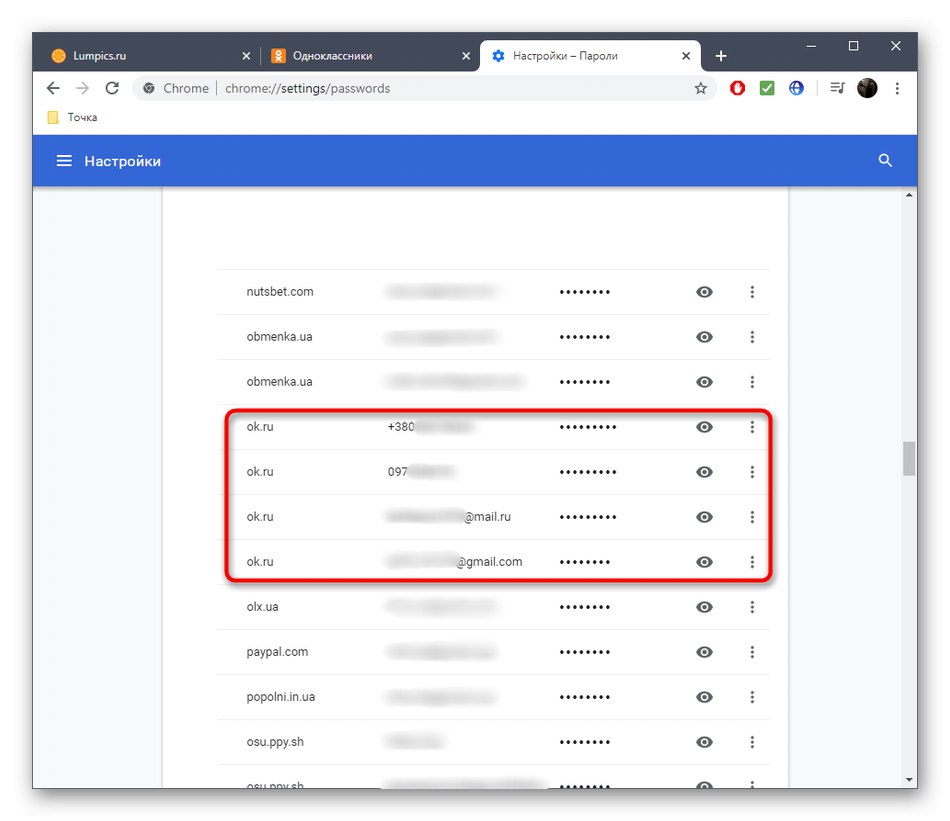Open more actions for popolni.in.ua
This screenshot has height=821, width=950.
752,697
